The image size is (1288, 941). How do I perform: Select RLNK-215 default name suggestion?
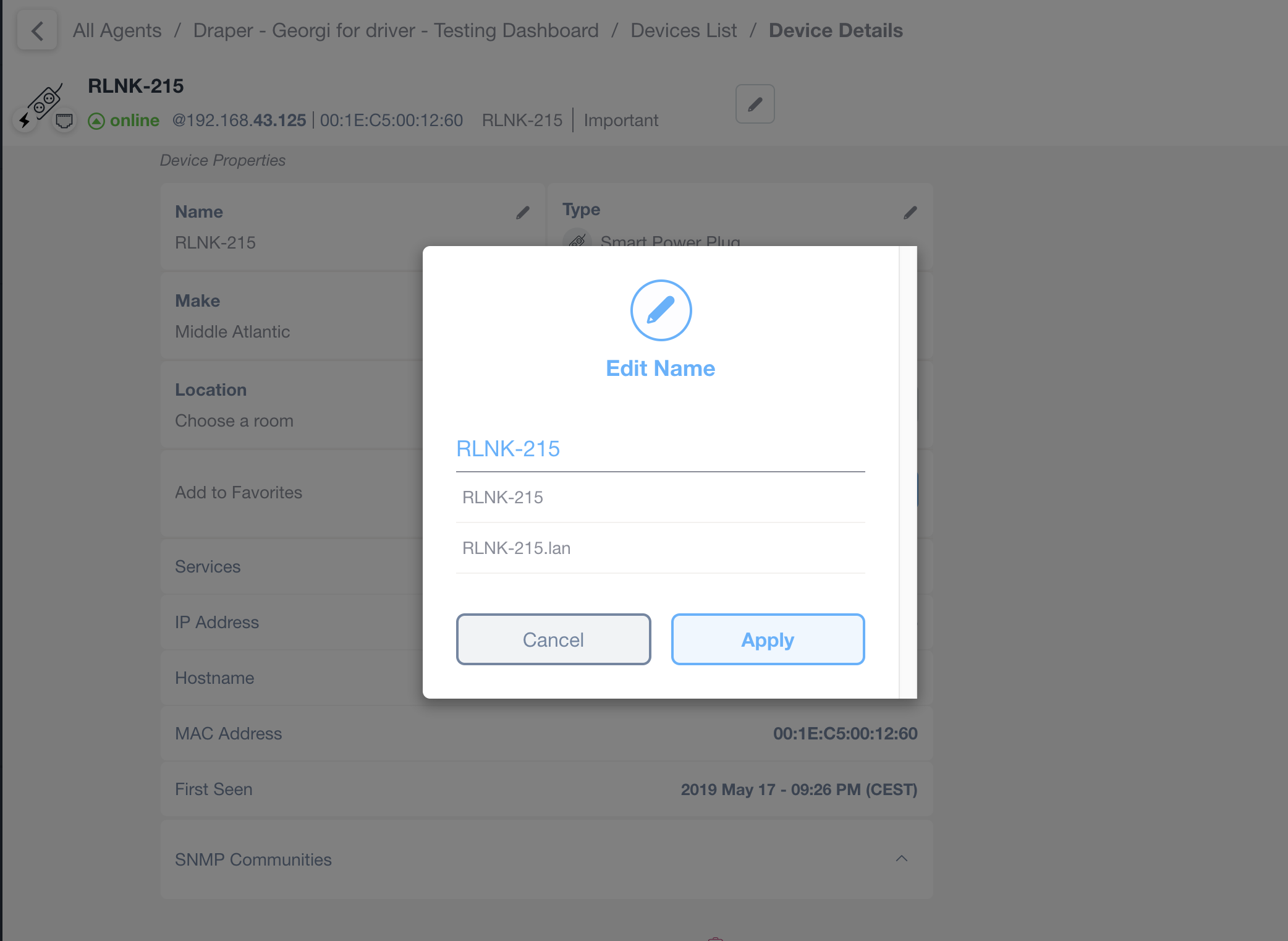(660, 497)
